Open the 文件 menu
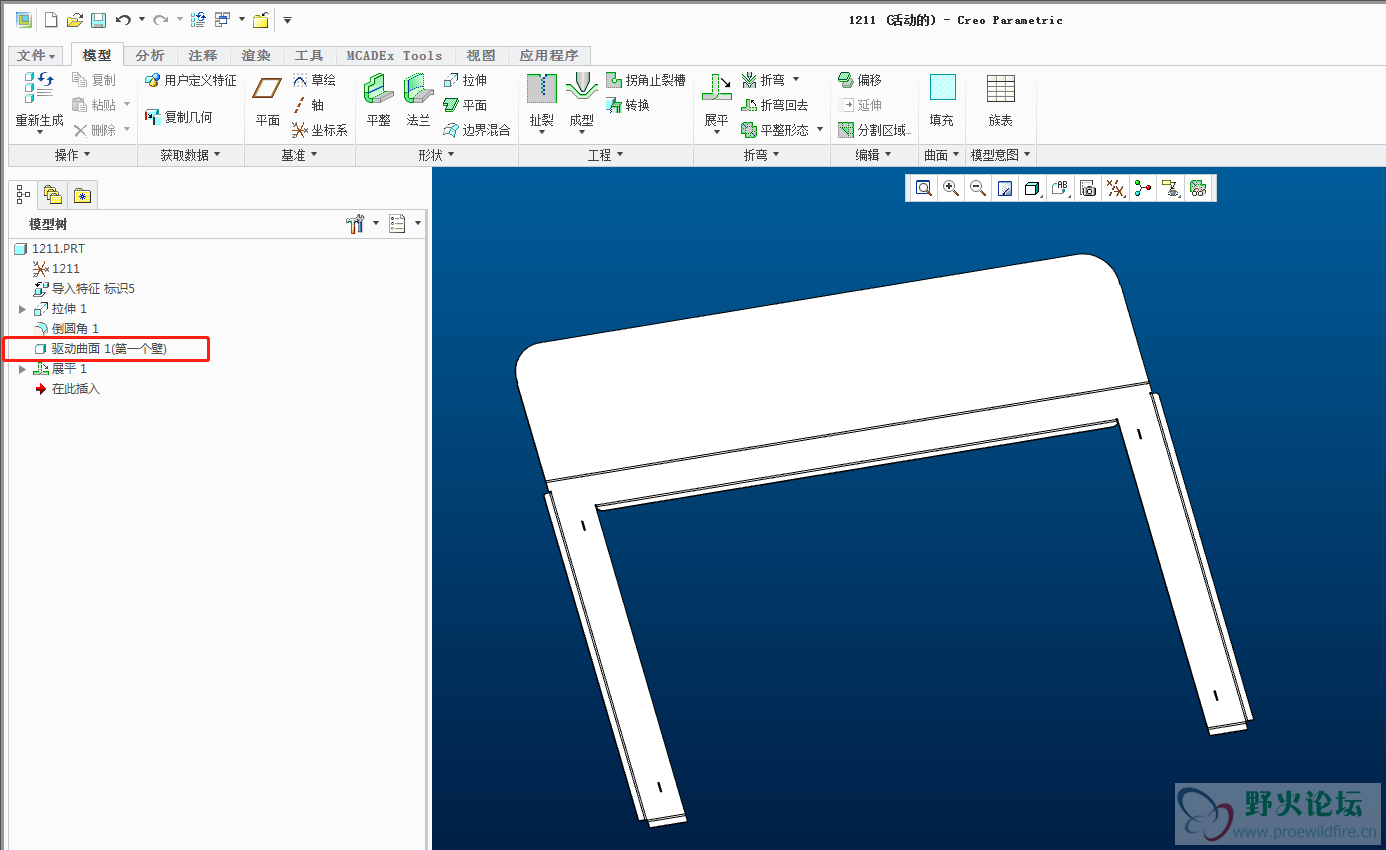The width and height of the screenshot is (1386, 850). pos(36,56)
